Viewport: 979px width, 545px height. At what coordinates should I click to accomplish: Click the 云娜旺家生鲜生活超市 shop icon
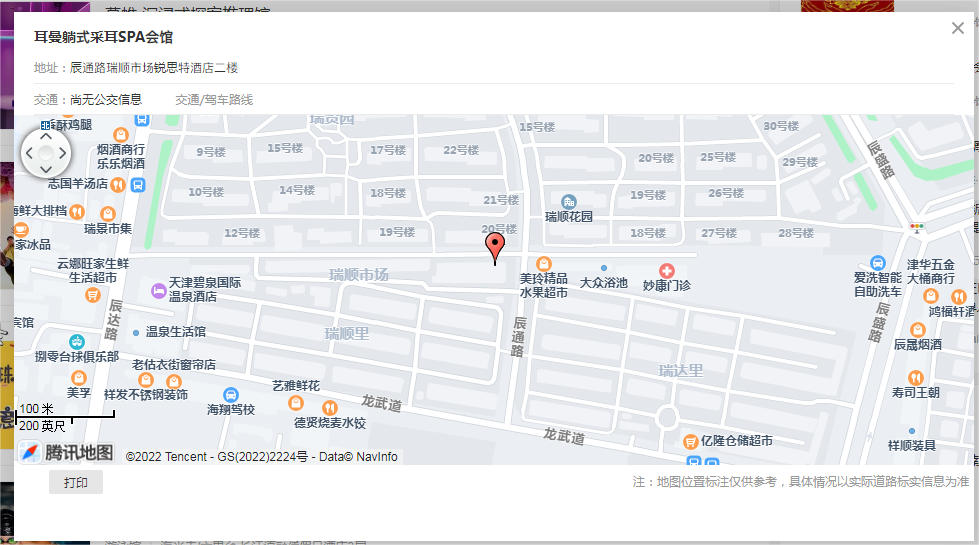tap(93, 294)
